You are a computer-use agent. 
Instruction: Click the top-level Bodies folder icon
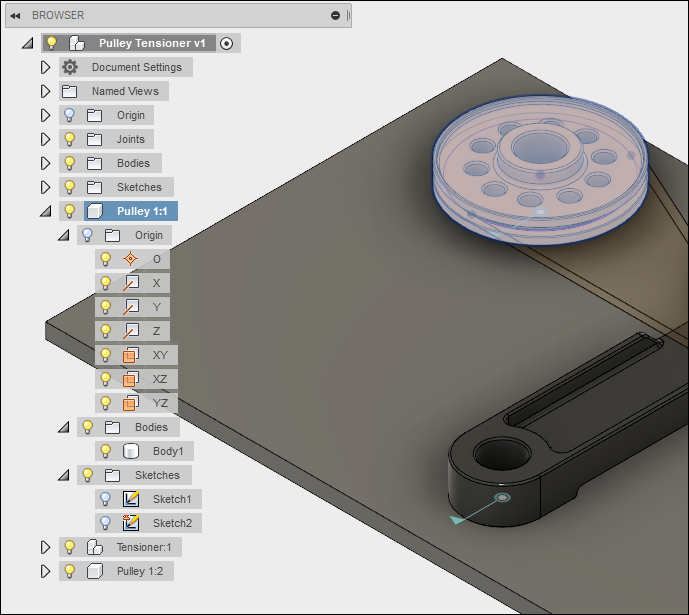94,163
